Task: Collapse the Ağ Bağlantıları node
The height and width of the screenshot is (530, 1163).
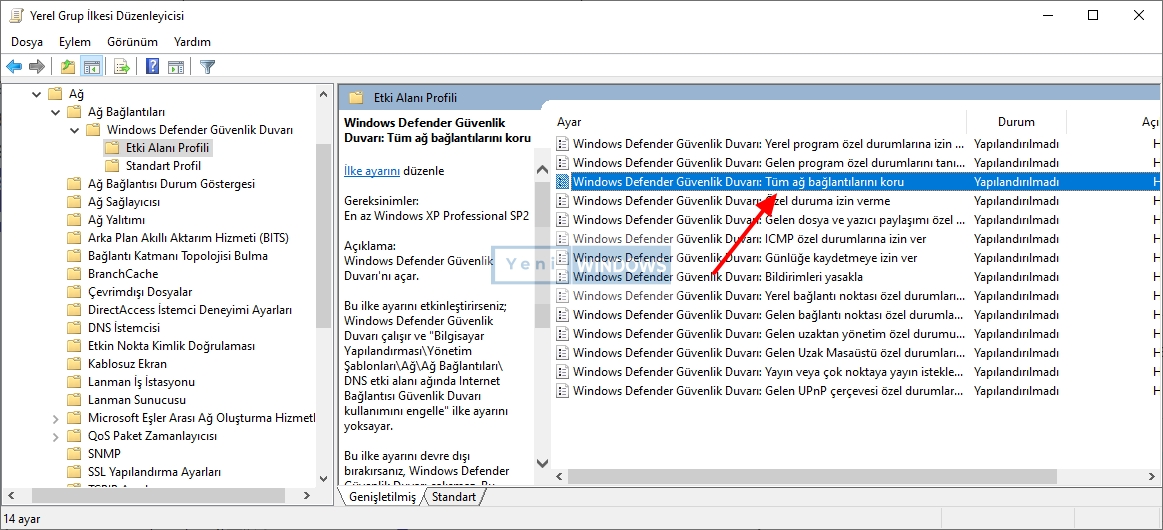Action: [55, 112]
